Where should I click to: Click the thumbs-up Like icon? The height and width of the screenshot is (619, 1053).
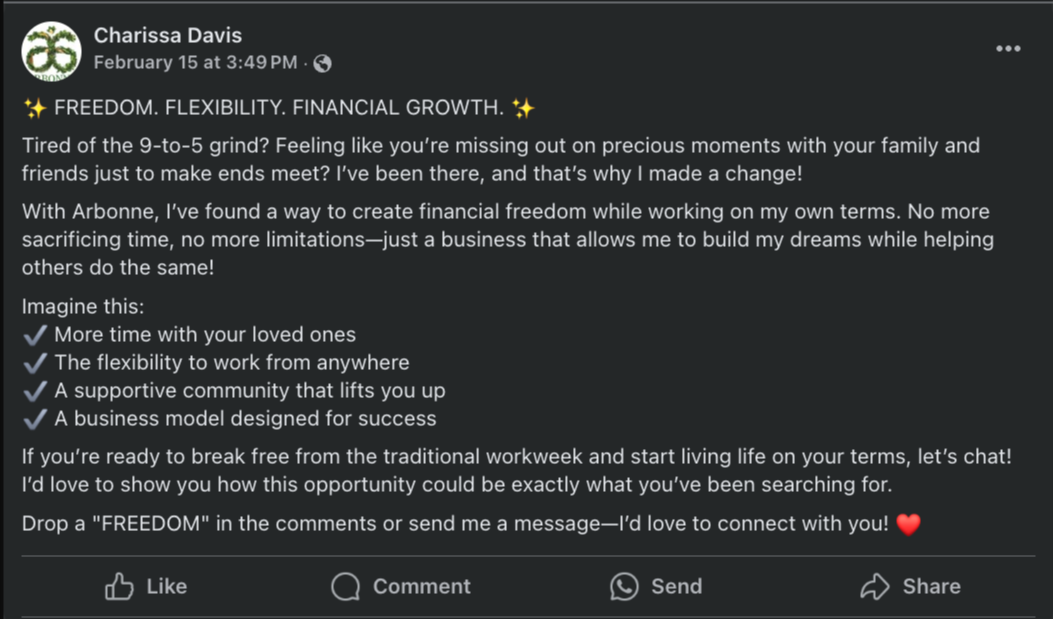[x=119, y=586]
